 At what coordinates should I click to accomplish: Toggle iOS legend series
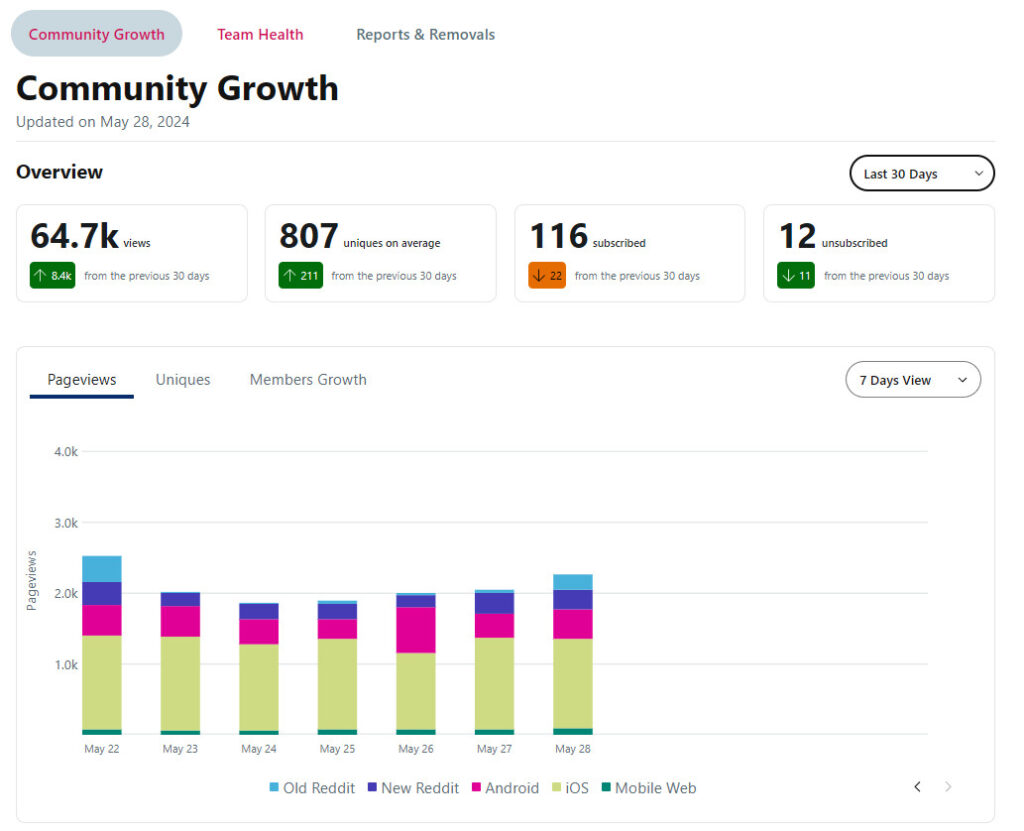(569, 788)
